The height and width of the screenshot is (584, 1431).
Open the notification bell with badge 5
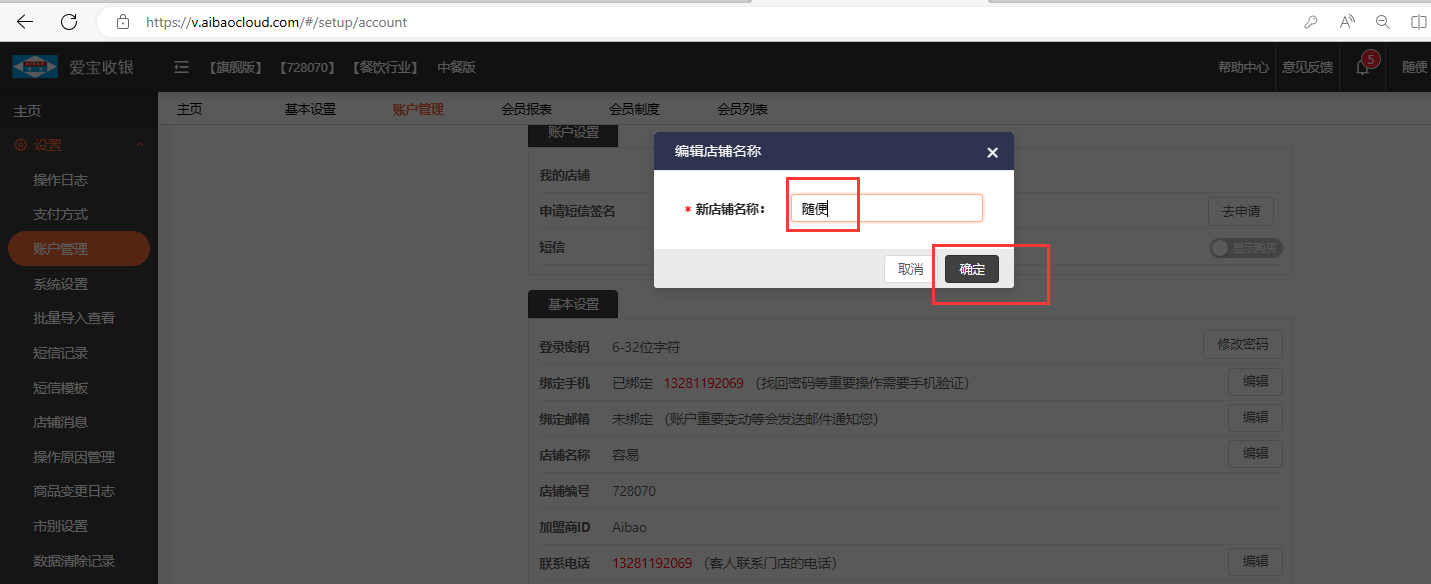(x=1362, y=67)
